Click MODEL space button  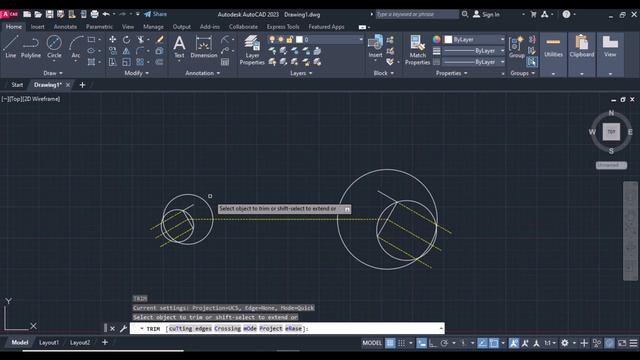pos(372,343)
